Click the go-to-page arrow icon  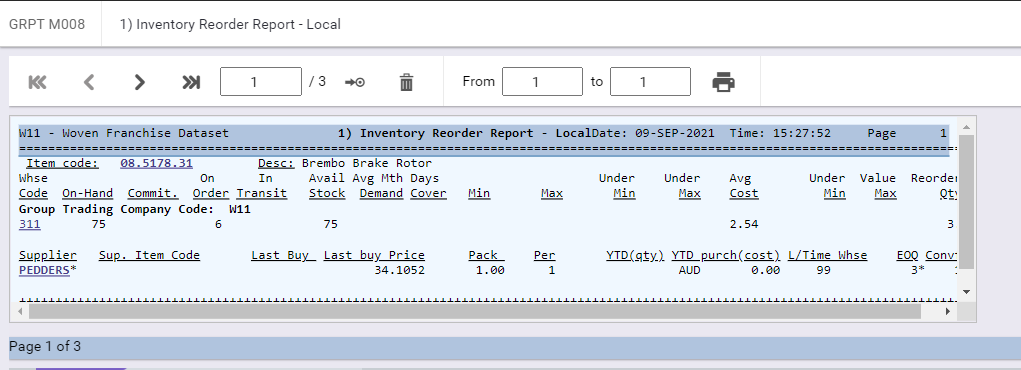point(355,82)
